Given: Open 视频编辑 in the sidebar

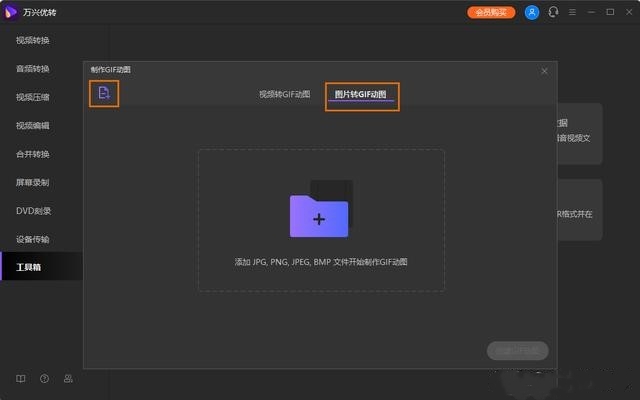Looking at the screenshot, I should [33, 126].
